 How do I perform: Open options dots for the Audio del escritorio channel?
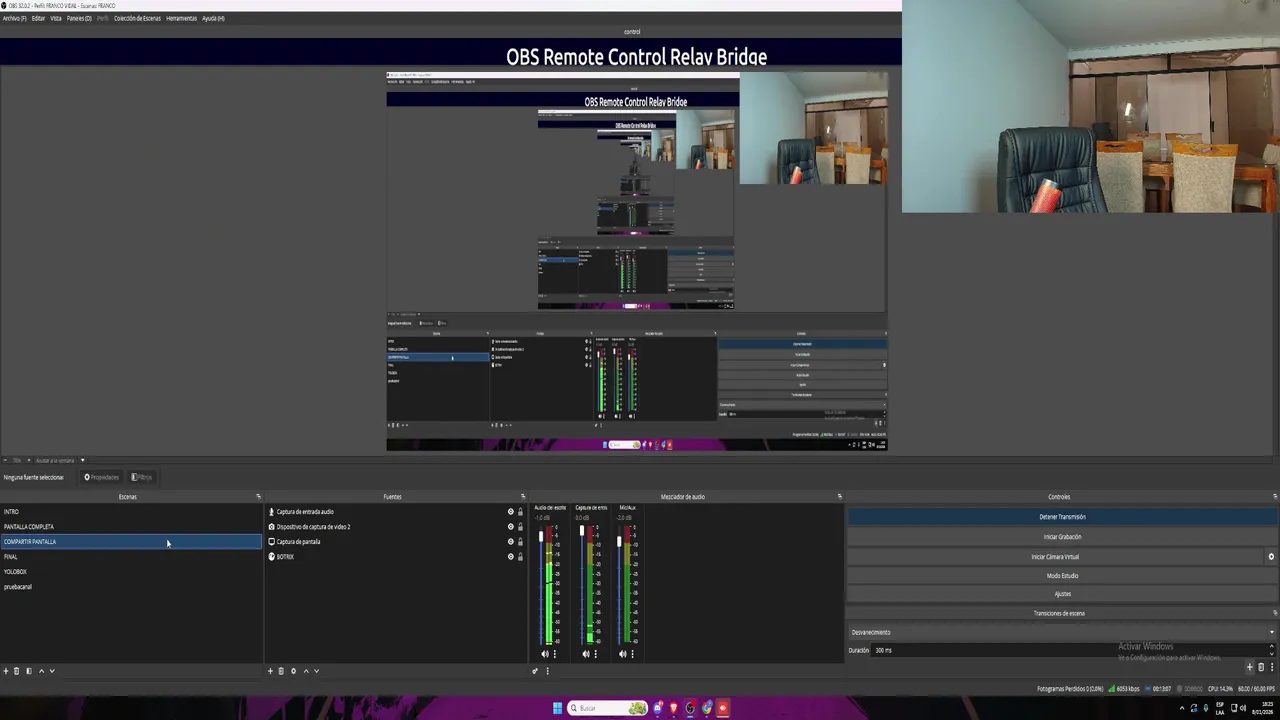555,654
